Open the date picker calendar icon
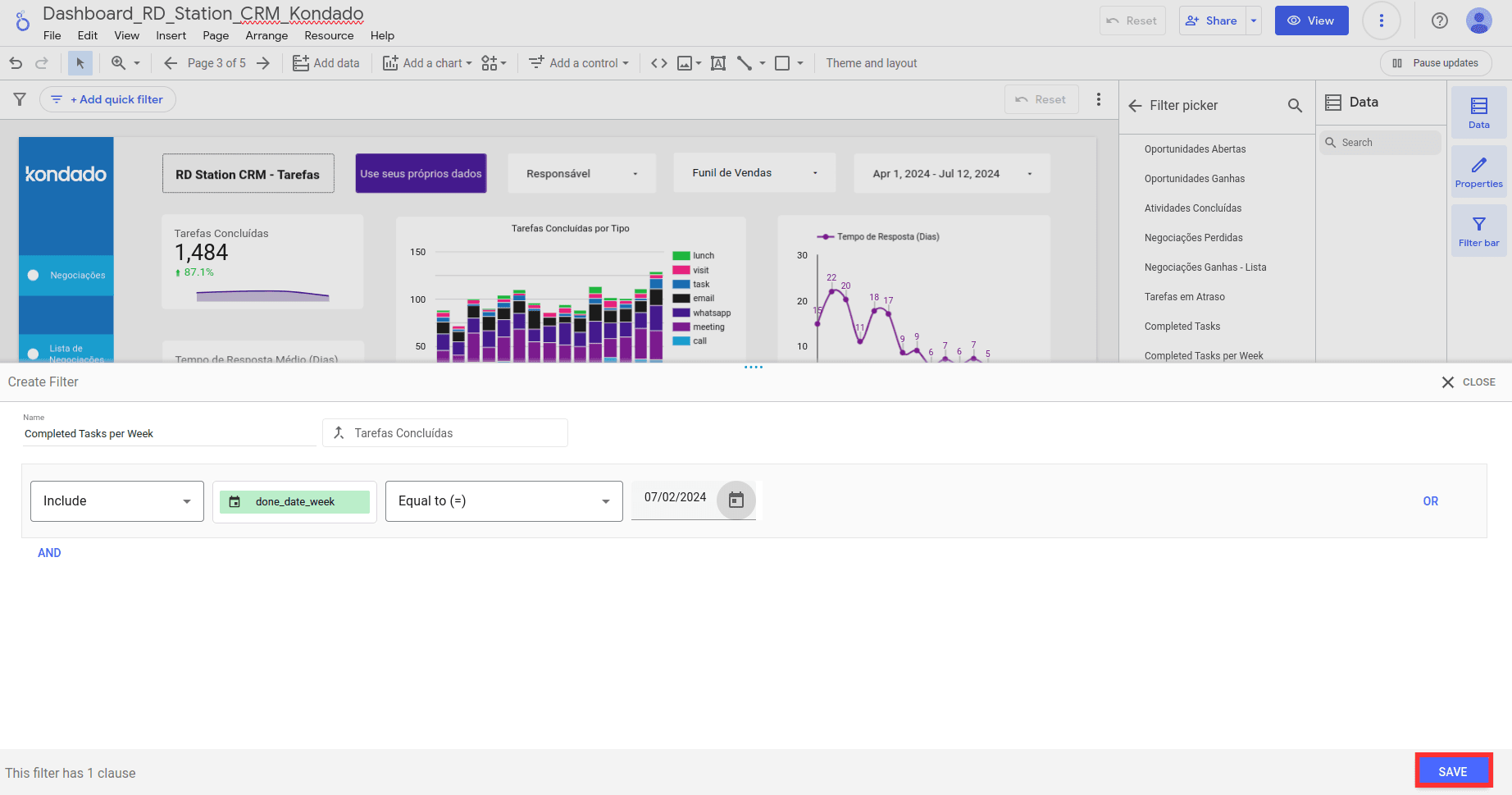 pyautogui.click(x=736, y=500)
